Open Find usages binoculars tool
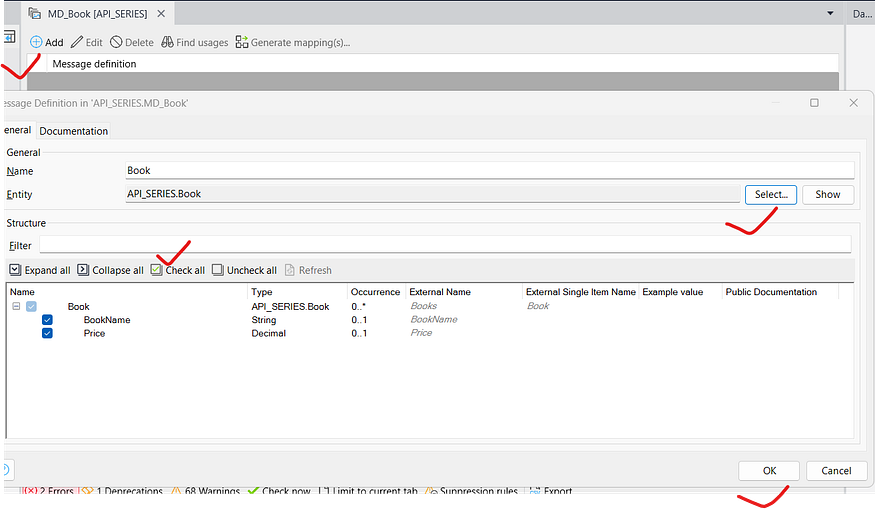 [167, 43]
